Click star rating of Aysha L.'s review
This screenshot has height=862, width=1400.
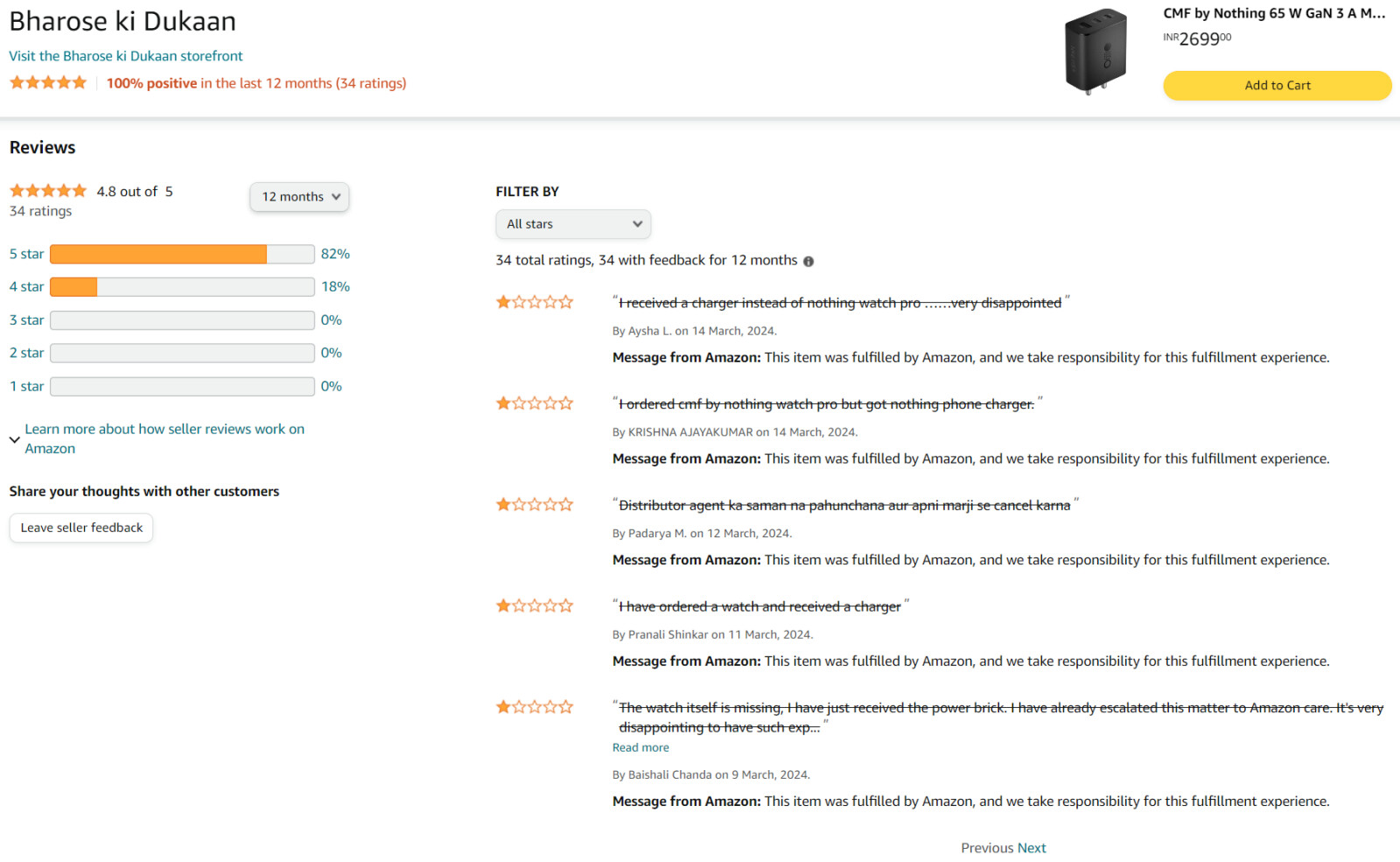pos(534,303)
